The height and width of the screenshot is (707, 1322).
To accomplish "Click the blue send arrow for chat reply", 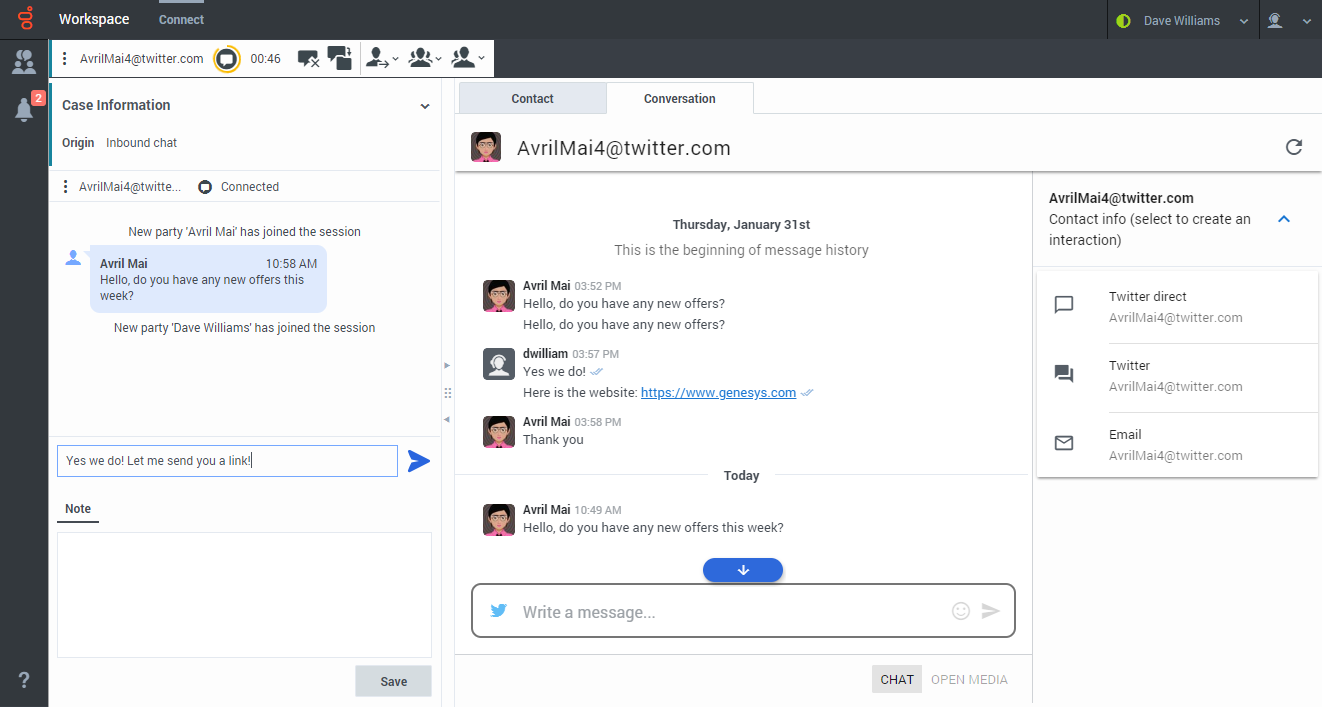I will click(x=418, y=461).
